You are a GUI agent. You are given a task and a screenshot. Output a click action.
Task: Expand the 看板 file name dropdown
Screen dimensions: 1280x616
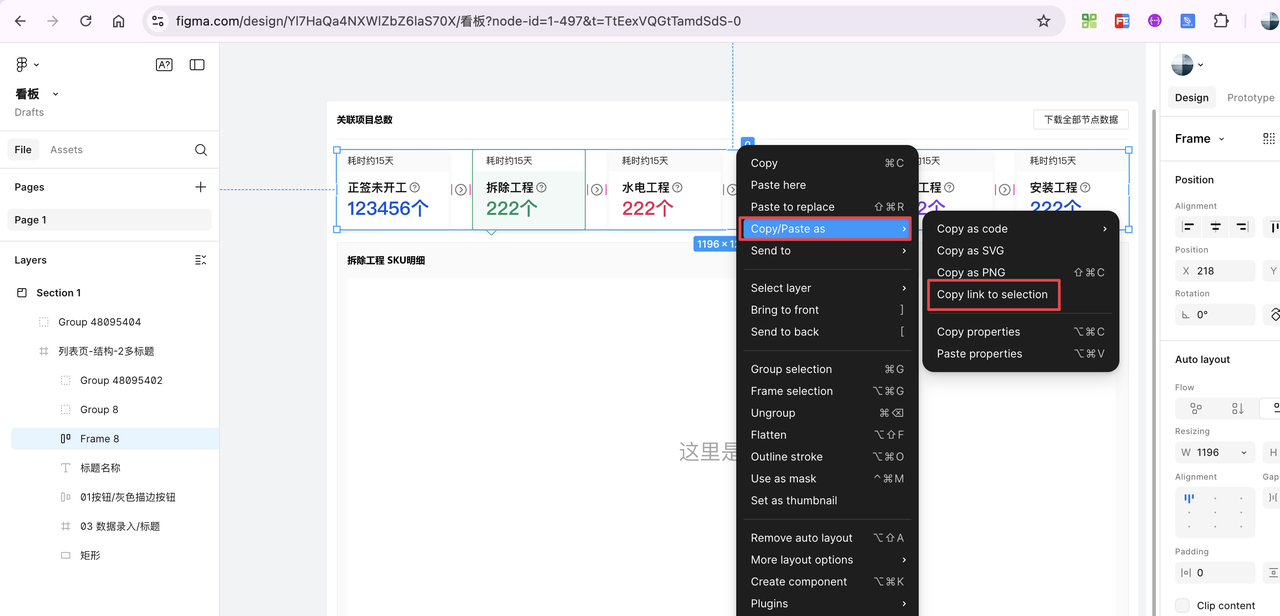pos(55,94)
